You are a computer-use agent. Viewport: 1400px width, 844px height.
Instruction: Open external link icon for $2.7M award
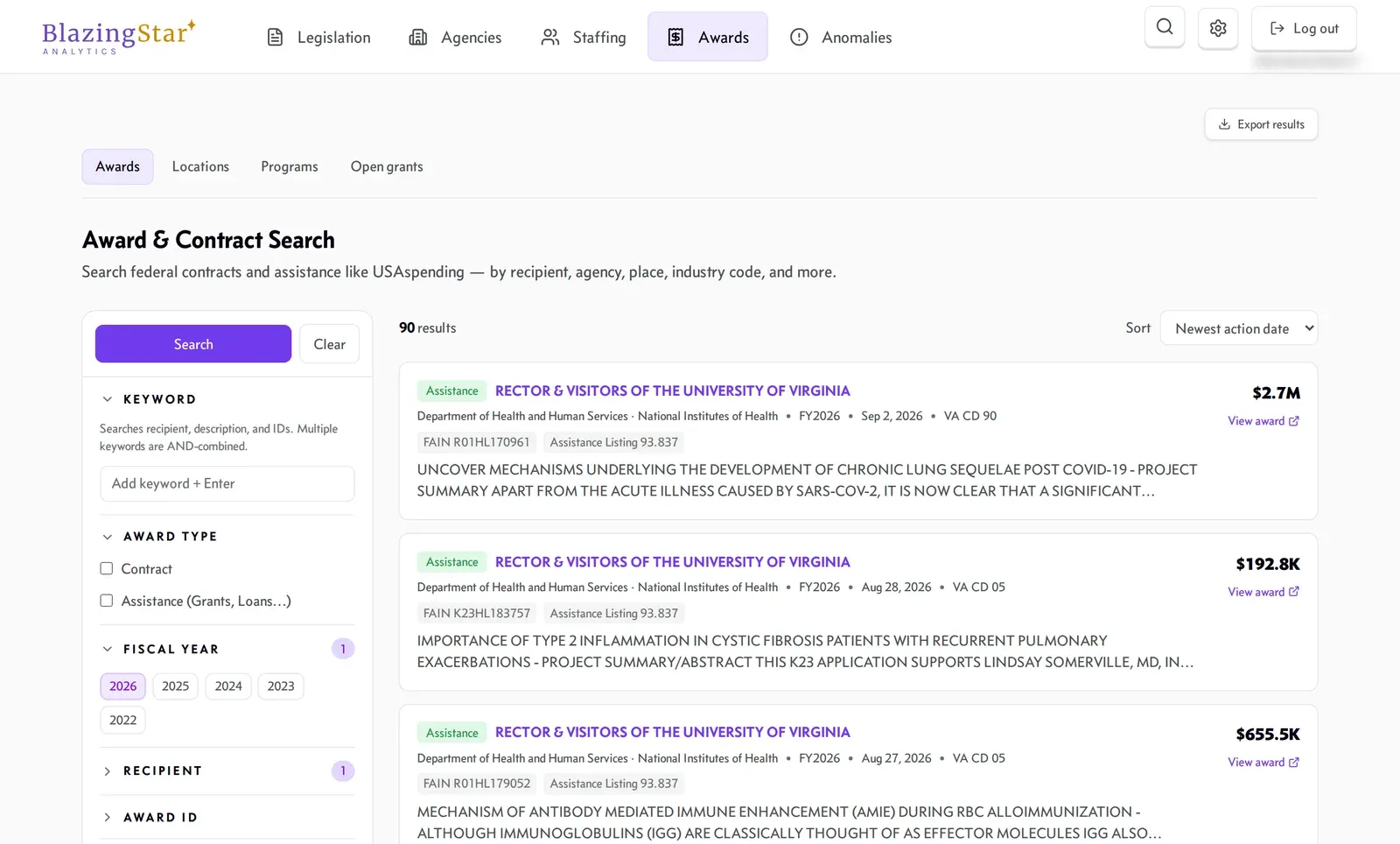click(x=1294, y=421)
